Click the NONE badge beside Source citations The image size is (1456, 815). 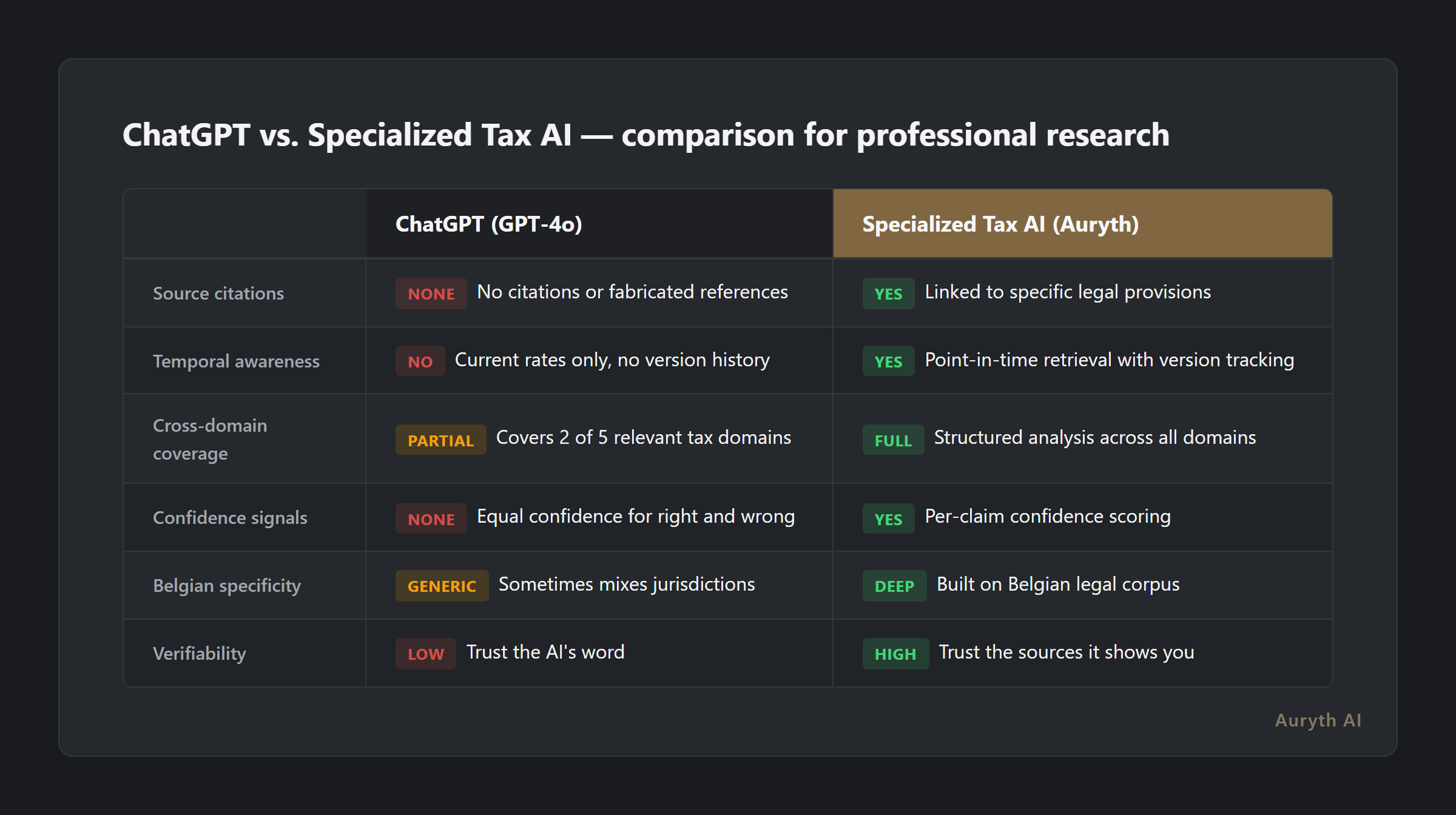431,293
